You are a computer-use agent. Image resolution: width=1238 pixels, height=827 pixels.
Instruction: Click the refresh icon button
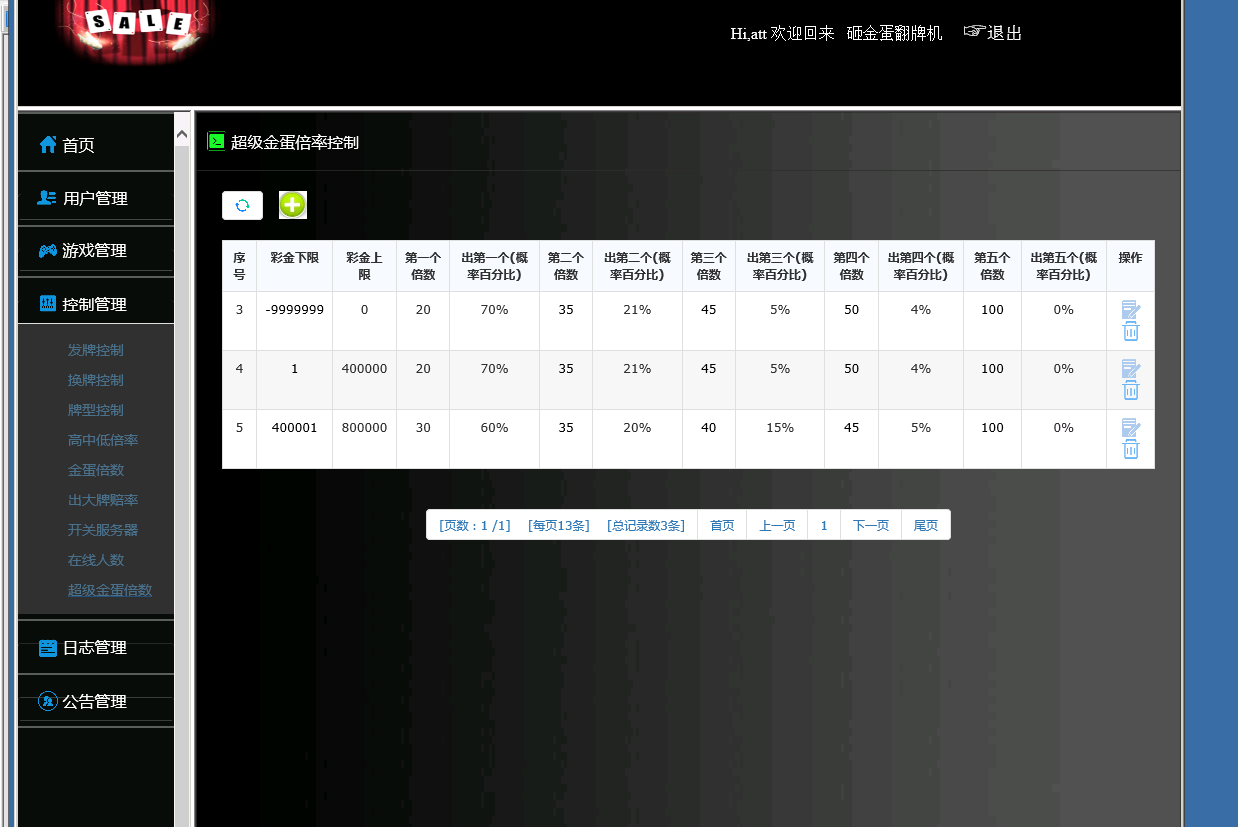click(242, 205)
